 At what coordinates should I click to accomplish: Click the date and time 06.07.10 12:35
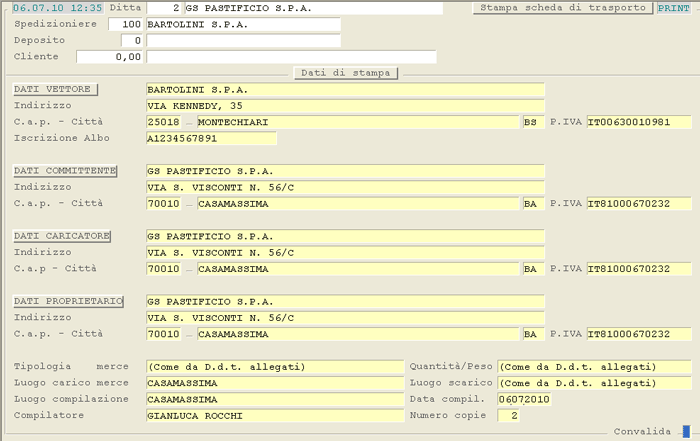pyautogui.click(x=57, y=8)
